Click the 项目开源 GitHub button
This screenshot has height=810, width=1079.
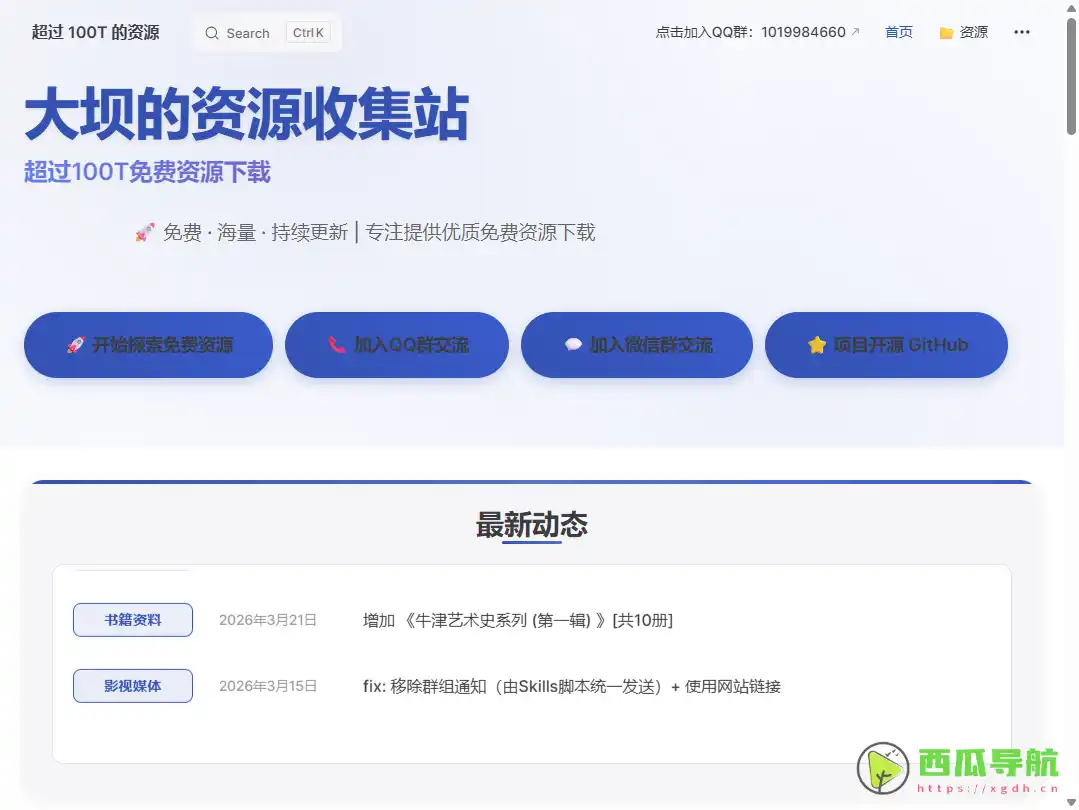(x=886, y=344)
